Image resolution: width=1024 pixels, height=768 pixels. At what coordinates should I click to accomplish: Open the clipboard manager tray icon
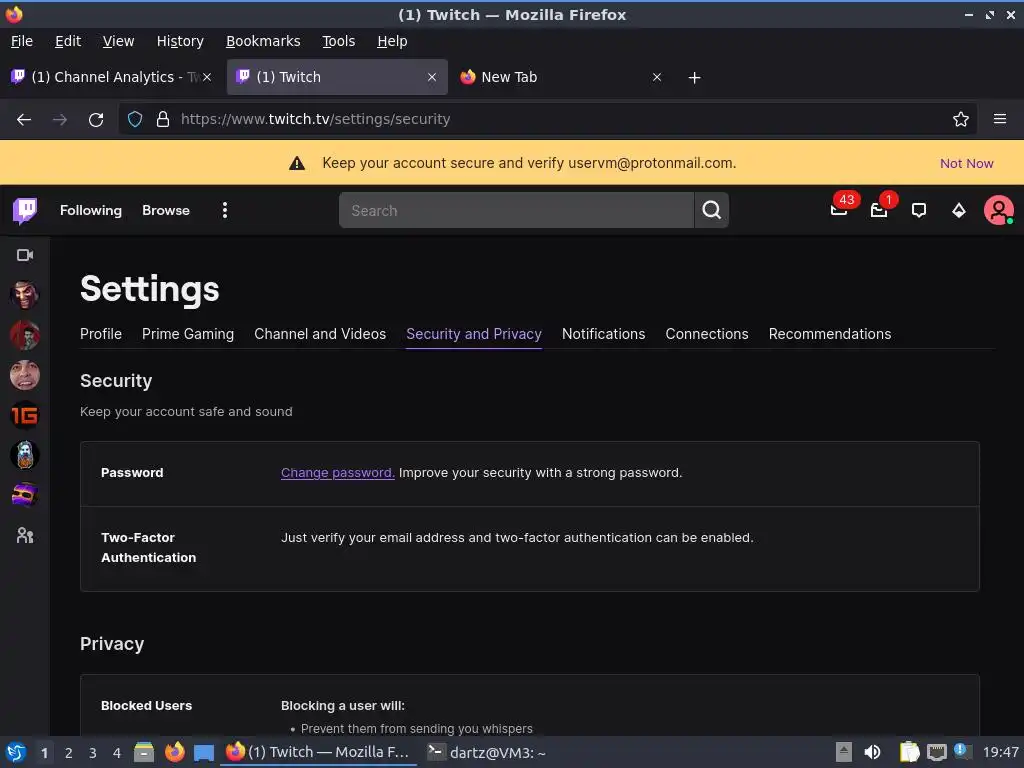(909, 752)
